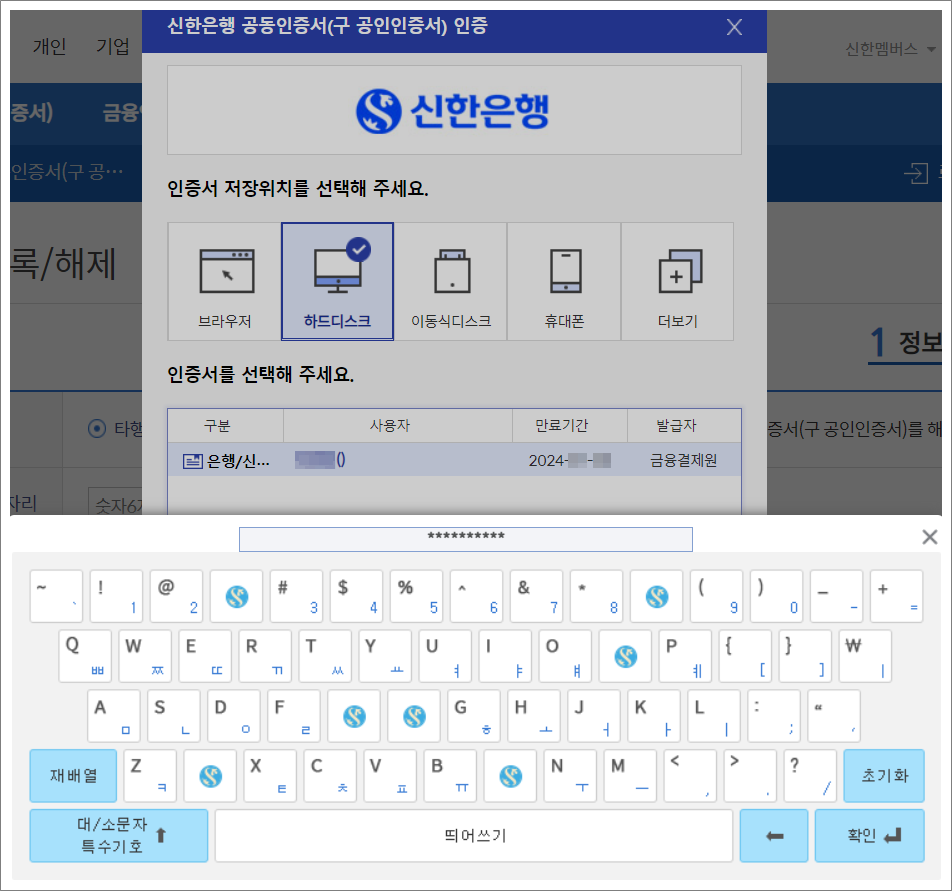Tap the tilde backtick key
Viewport: 952px width, 891px height.
tap(56, 597)
